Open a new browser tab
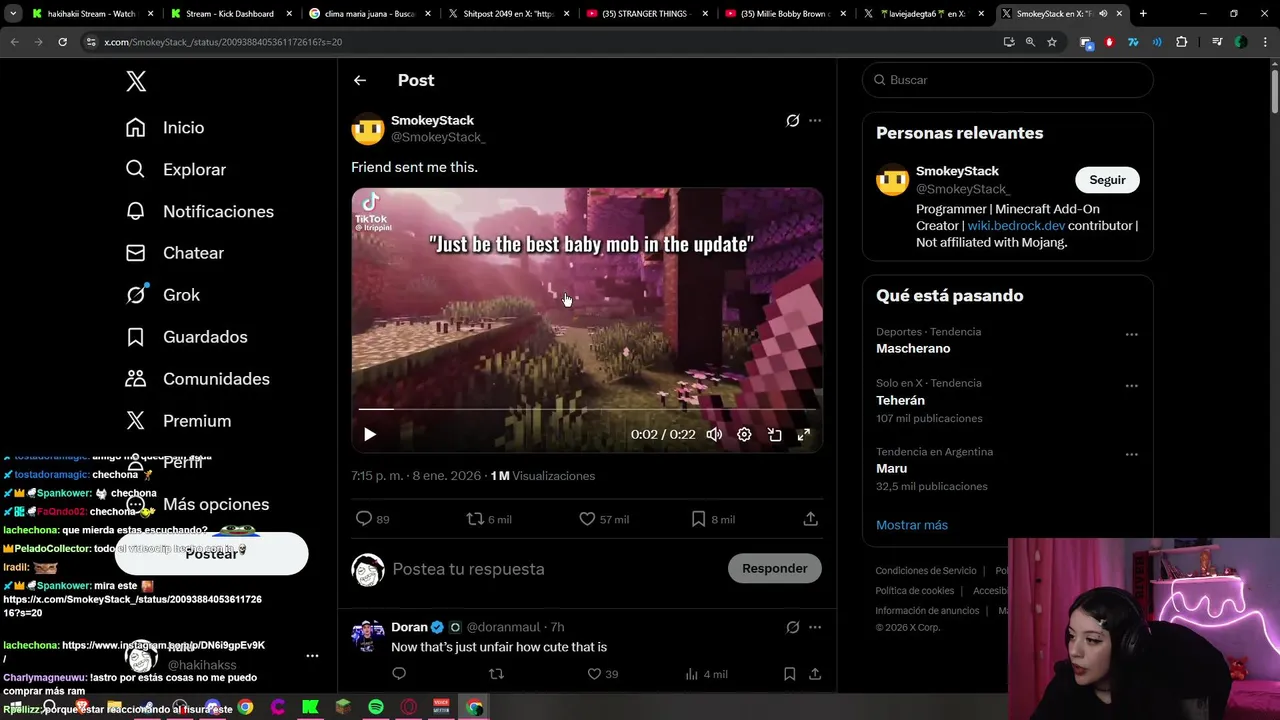 (x=1143, y=14)
